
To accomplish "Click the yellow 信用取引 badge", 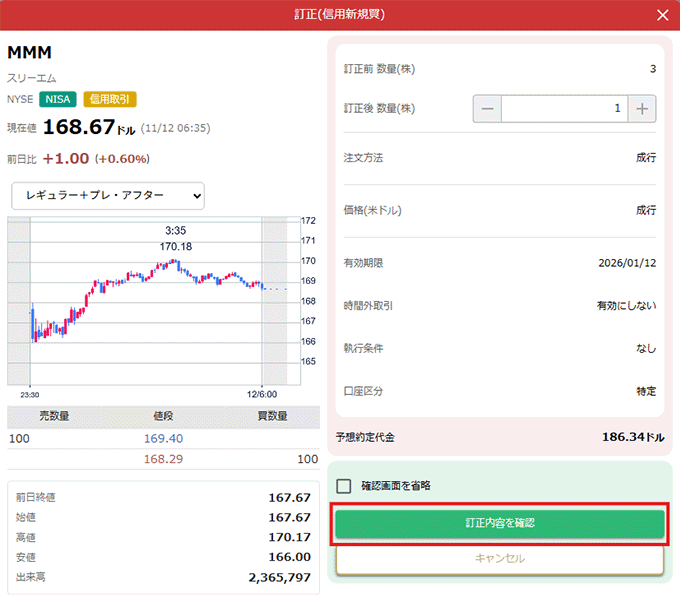I will [110, 99].
